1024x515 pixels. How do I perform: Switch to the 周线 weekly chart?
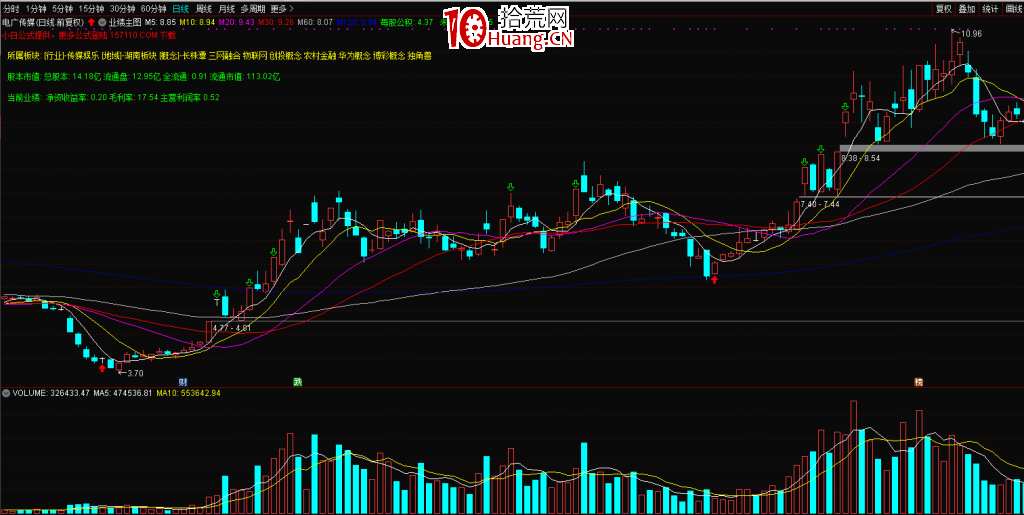tap(204, 9)
